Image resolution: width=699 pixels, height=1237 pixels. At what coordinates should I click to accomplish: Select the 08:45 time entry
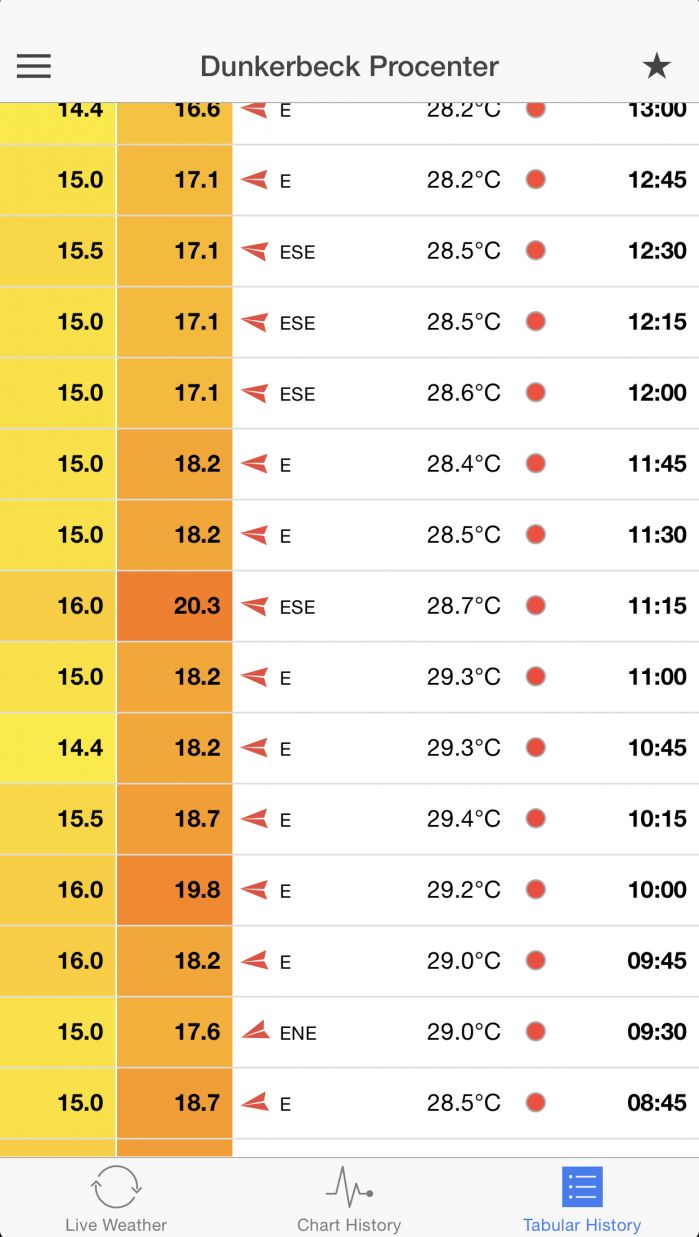pos(657,1103)
